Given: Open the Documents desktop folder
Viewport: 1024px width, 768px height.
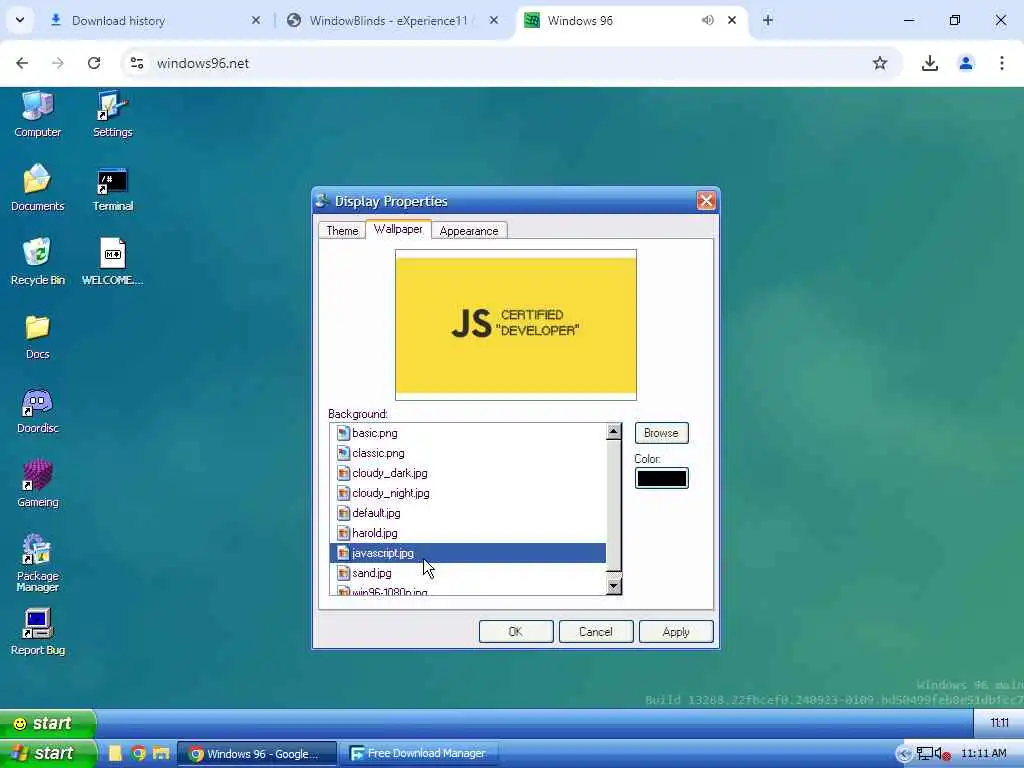Looking at the screenshot, I should 37,188.
